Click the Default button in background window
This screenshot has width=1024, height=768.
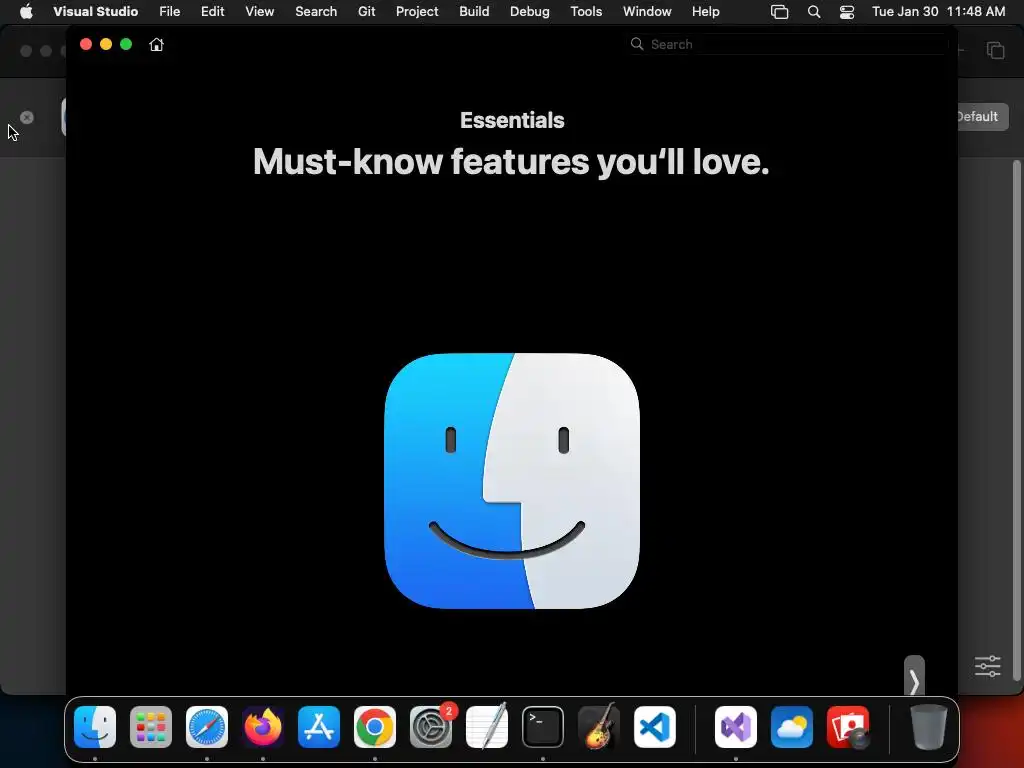[x=983, y=117]
